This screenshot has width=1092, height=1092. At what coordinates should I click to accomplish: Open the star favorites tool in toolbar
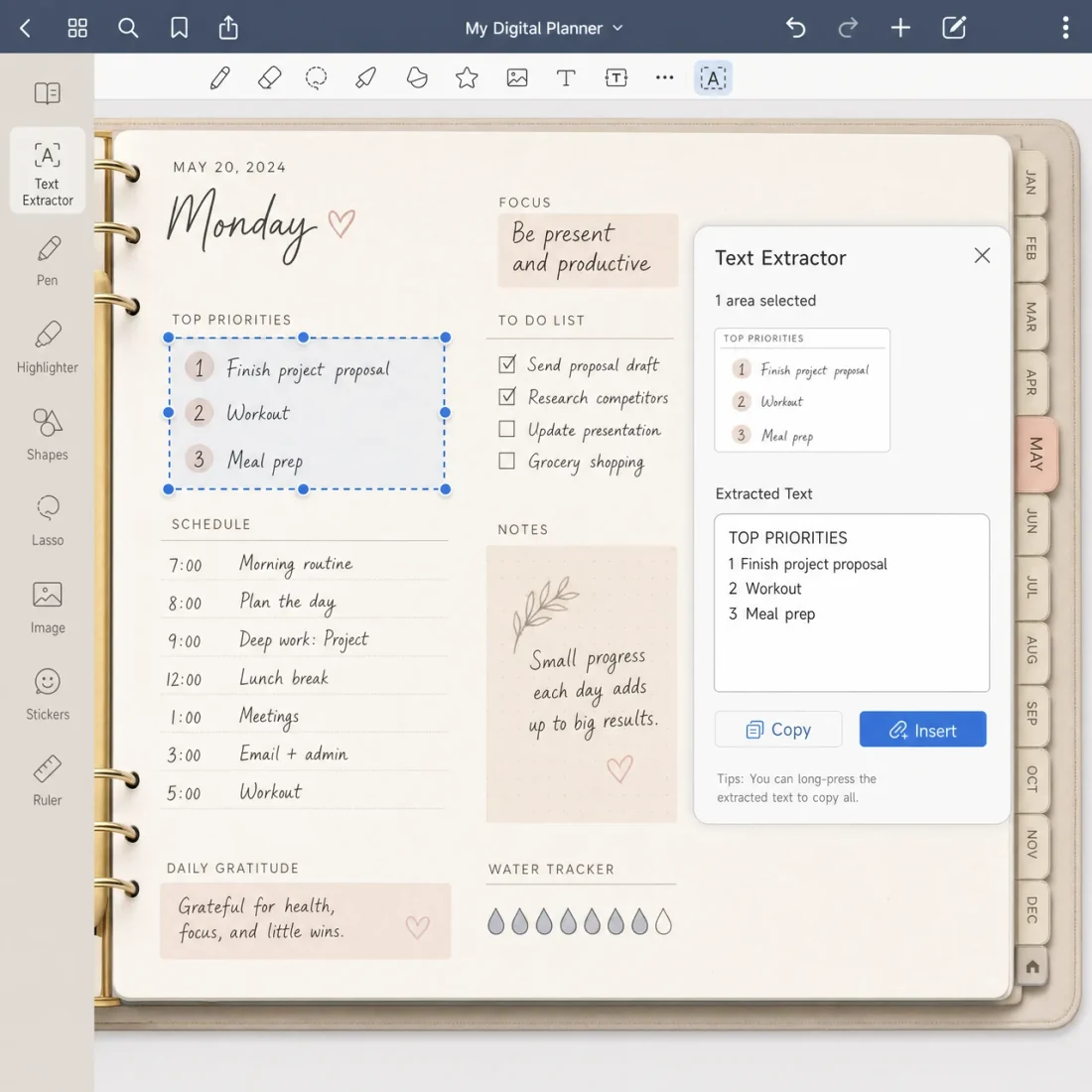[467, 77]
